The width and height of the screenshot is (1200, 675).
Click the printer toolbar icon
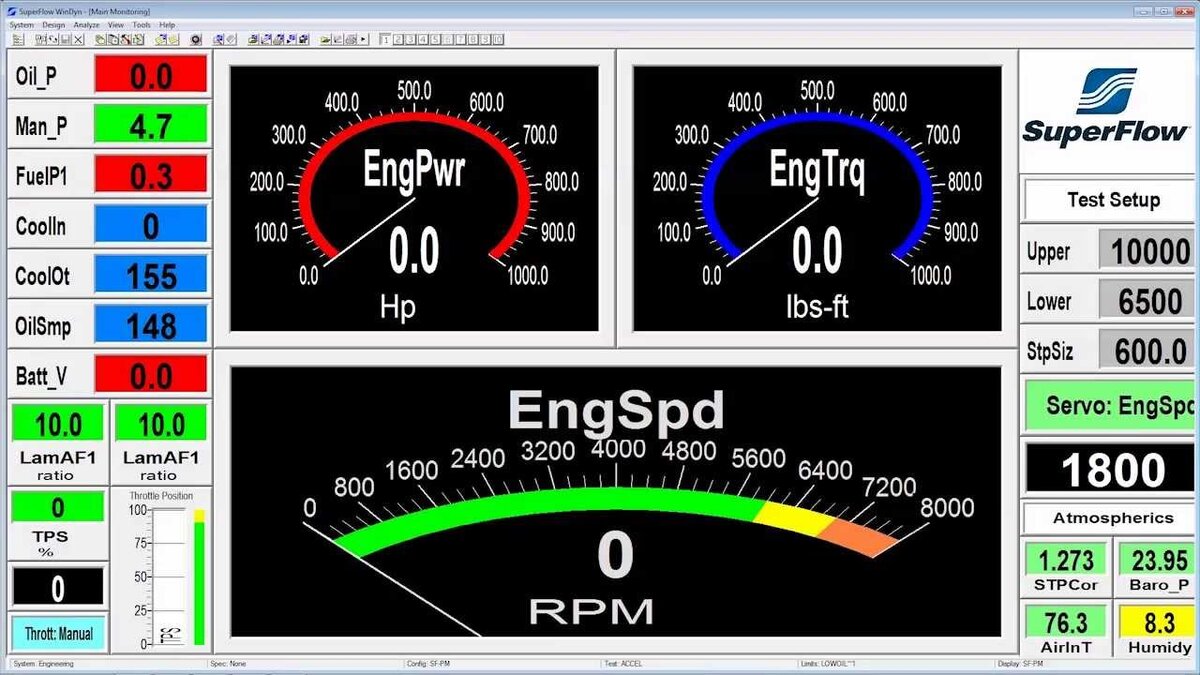[x=351, y=39]
